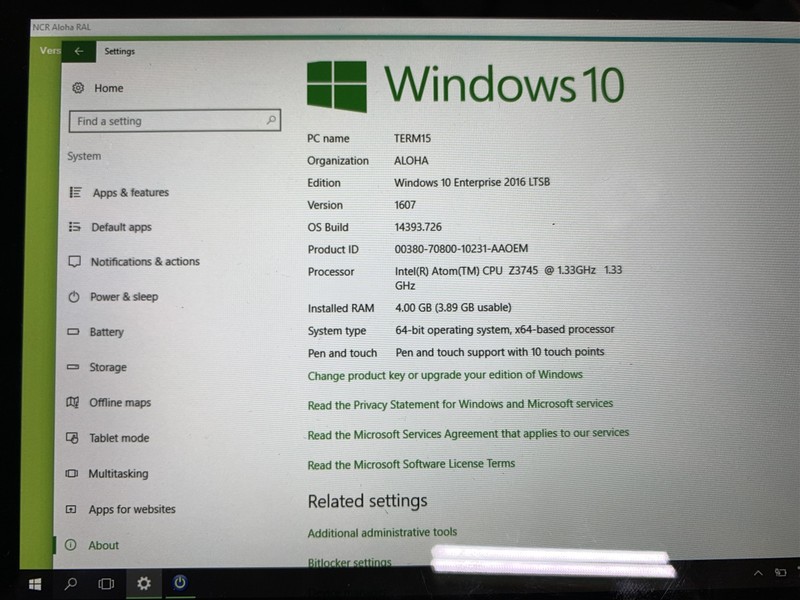
Task: Click the Offline maps map icon
Action: point(72,402)
